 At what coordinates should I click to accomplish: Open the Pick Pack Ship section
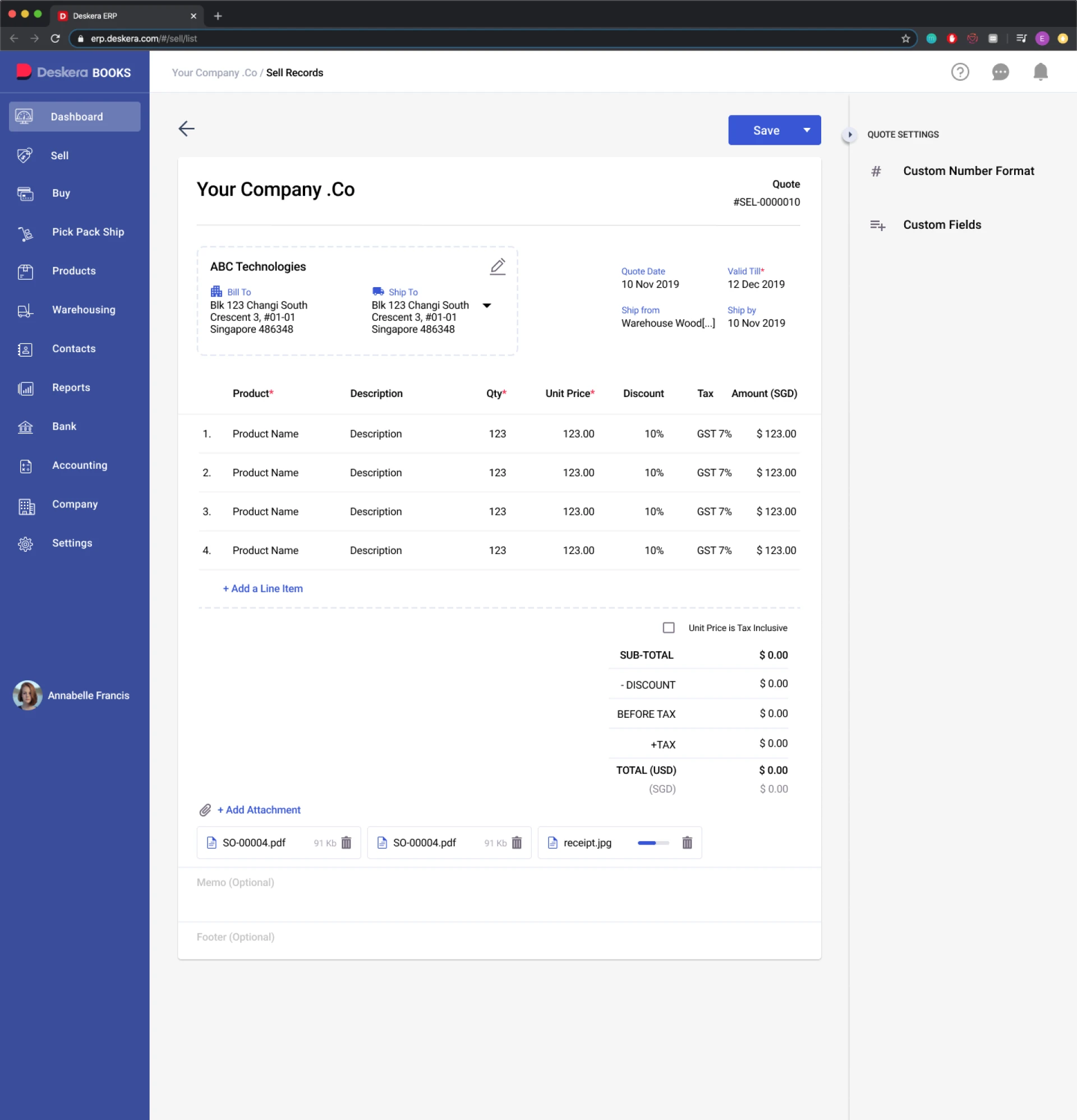click(x=88, y=232)
